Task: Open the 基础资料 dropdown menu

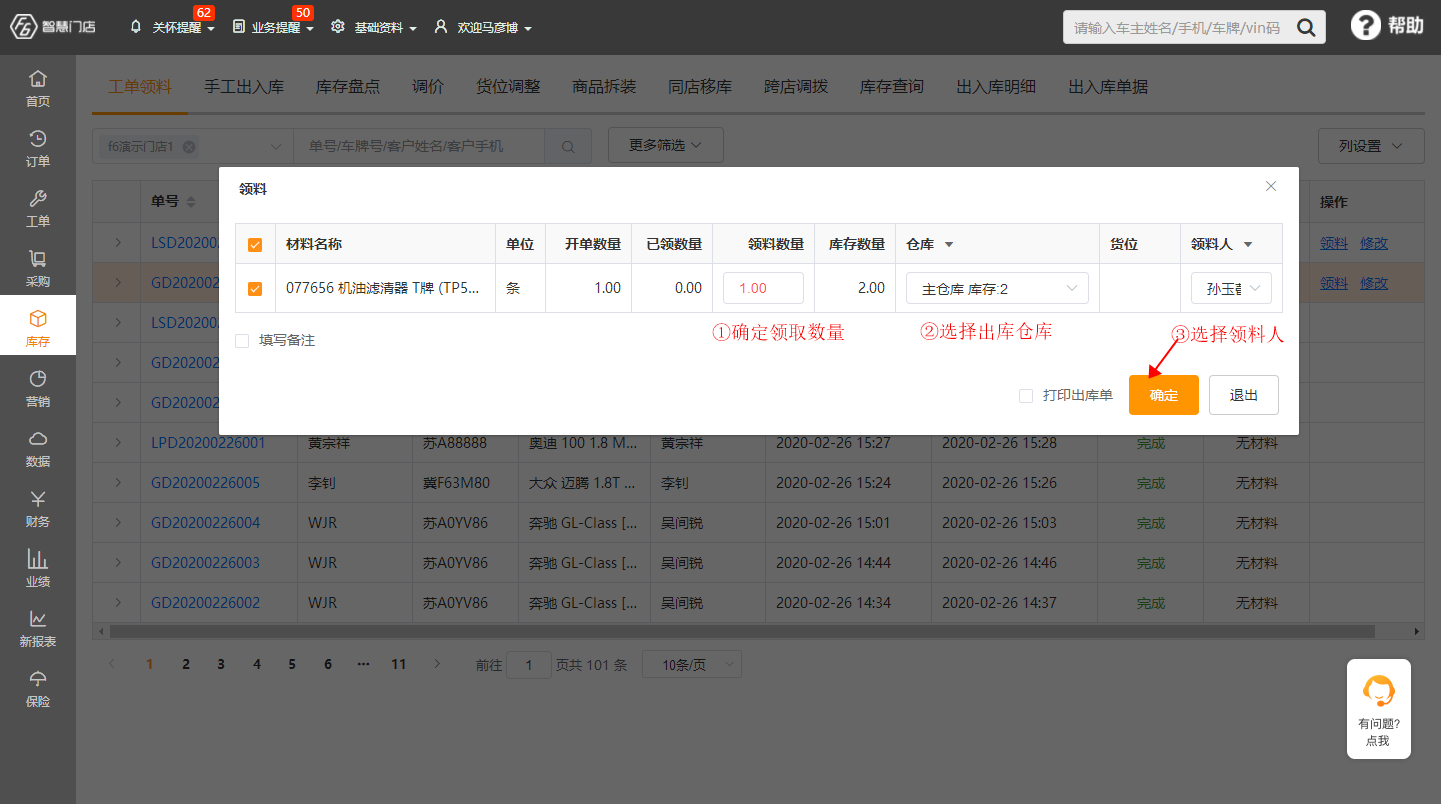Action: [x=374, y=28]
